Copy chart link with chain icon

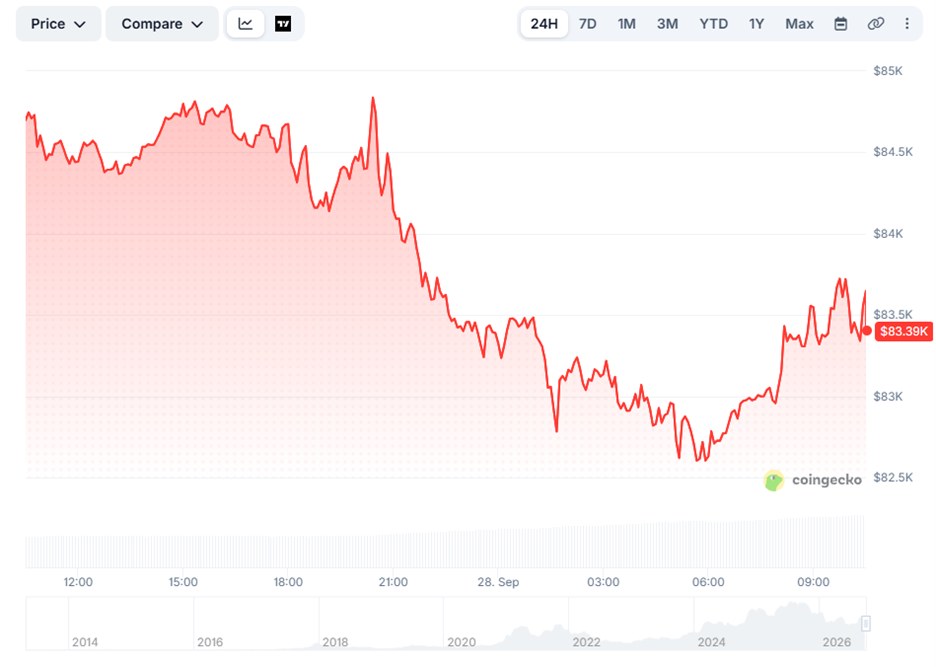(876, 24)
